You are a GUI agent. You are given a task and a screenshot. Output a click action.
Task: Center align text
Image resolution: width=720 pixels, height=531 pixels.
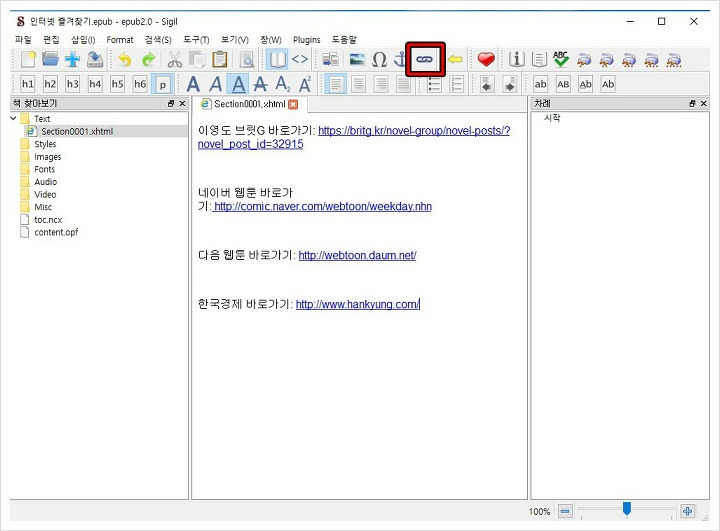pyautogui.click(x=359, y=85)
